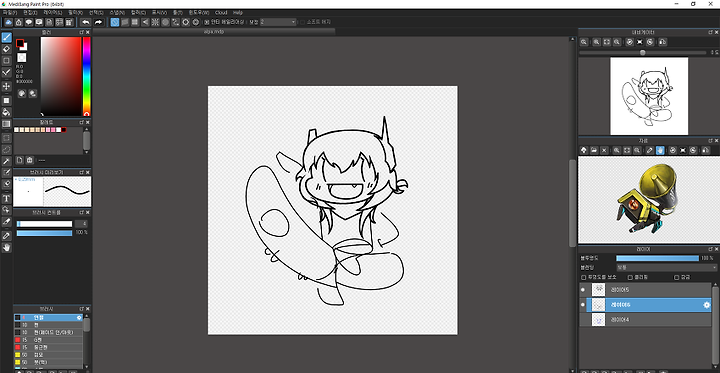Click the Redo arrow in toolbar
This screenshot has width=720, height=373.
tap(98, 22)
